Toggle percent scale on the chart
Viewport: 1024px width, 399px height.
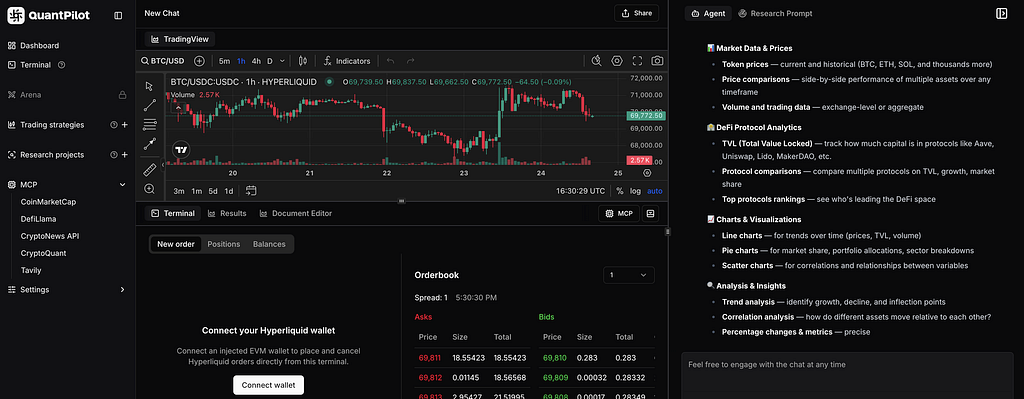tap(620, 191)
